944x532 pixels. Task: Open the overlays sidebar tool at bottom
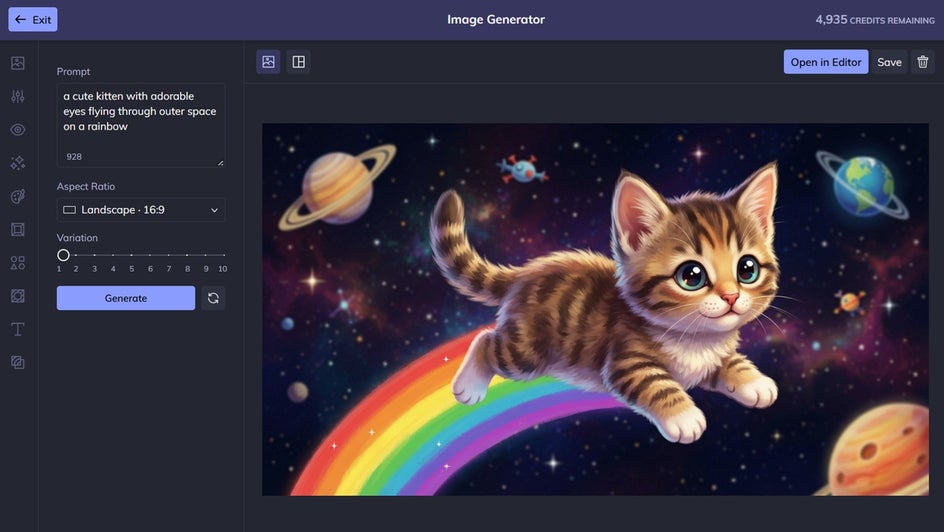[17, 362]
